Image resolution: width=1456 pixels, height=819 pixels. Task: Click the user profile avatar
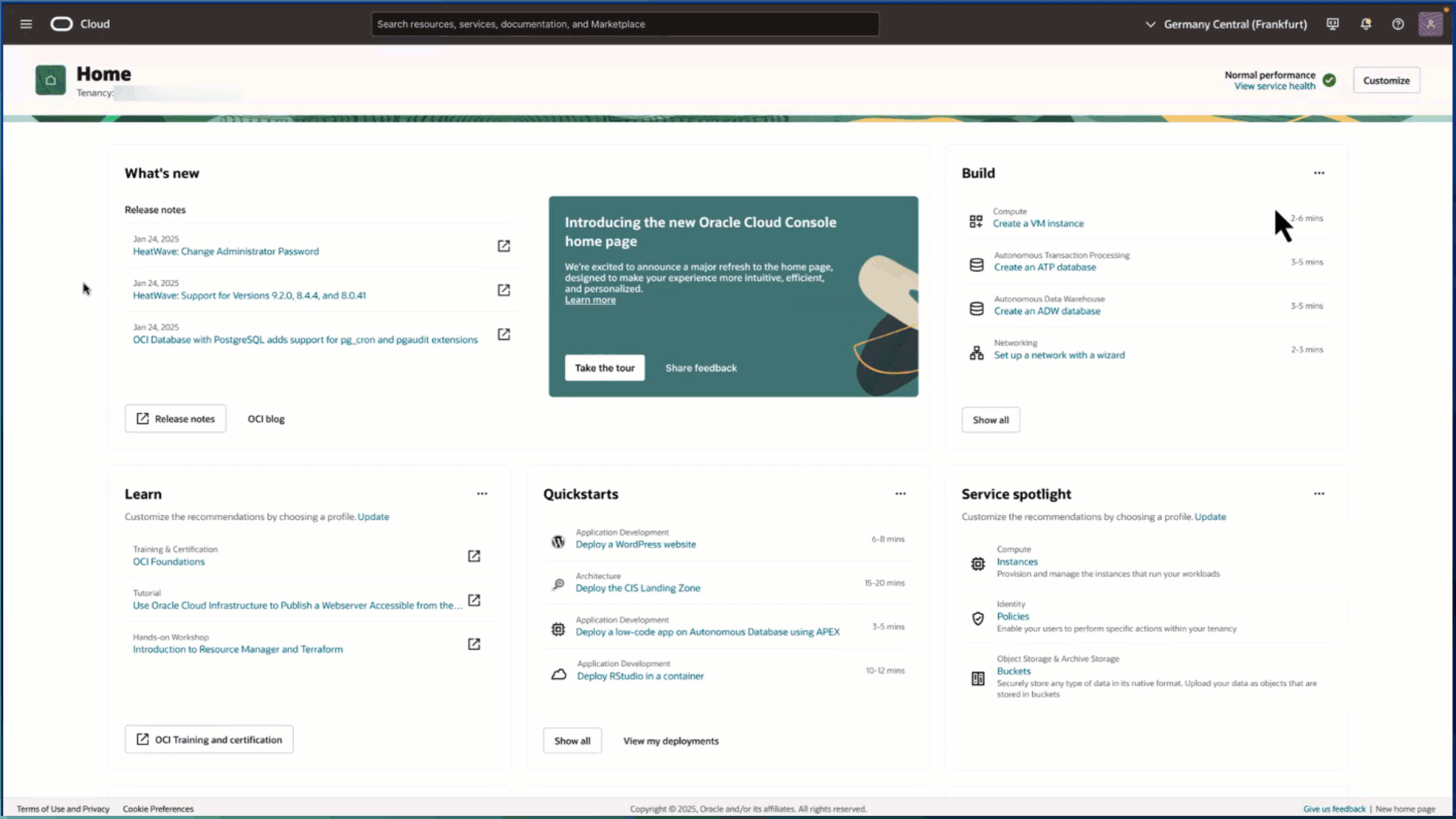pyautogui.click(x=1430, y=24)
